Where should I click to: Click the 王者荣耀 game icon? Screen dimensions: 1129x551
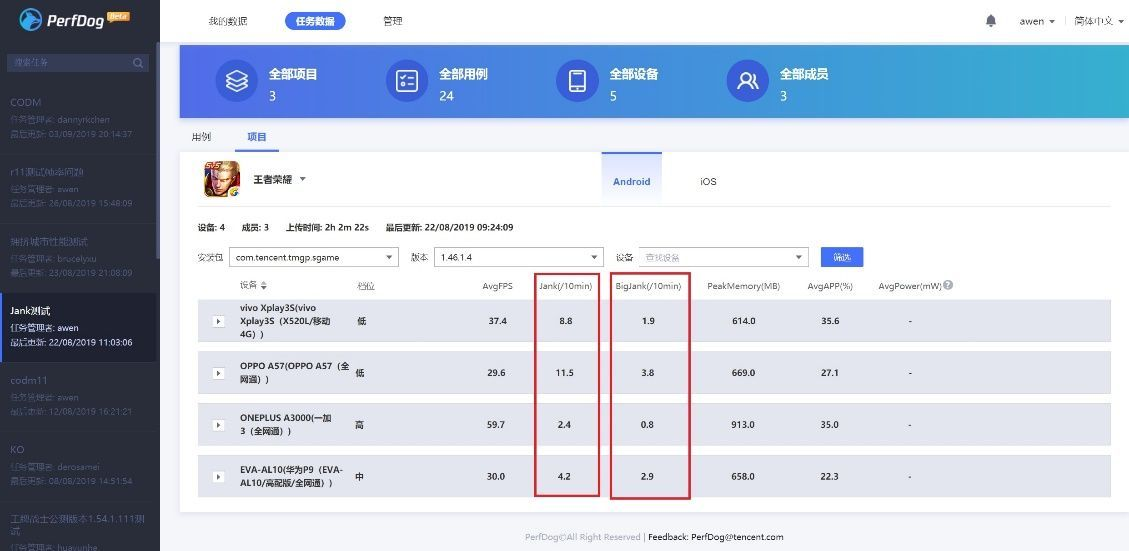tap(221, 180)
